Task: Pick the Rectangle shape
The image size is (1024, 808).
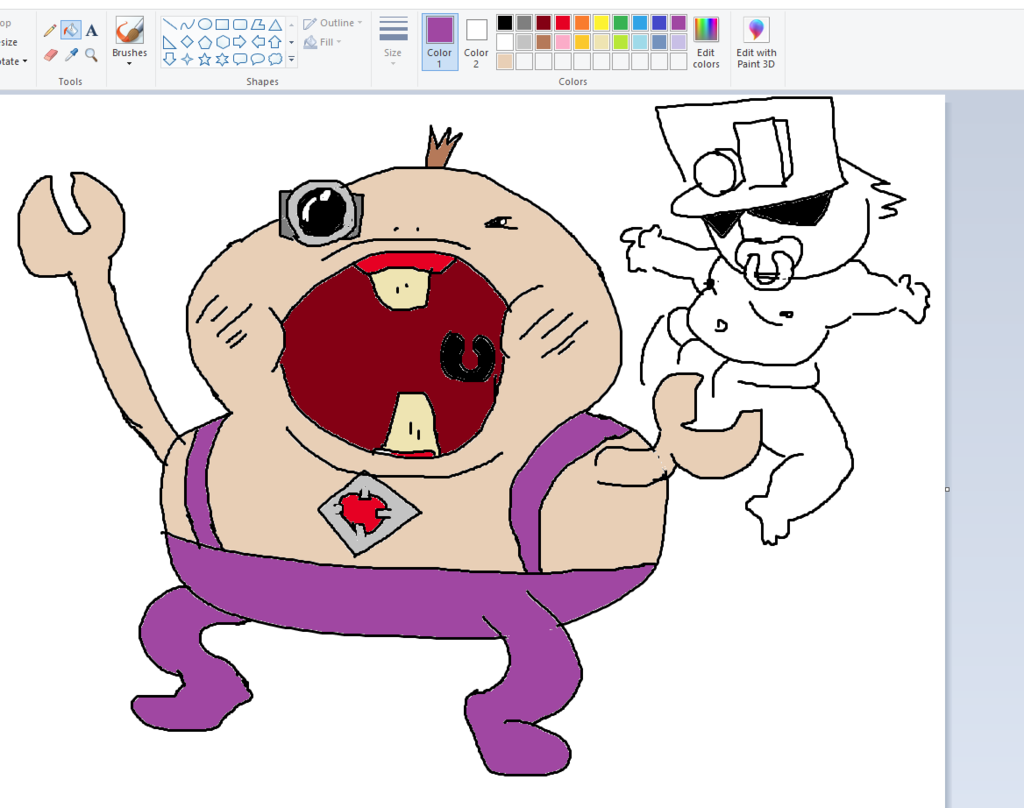Action: [223, 25]
